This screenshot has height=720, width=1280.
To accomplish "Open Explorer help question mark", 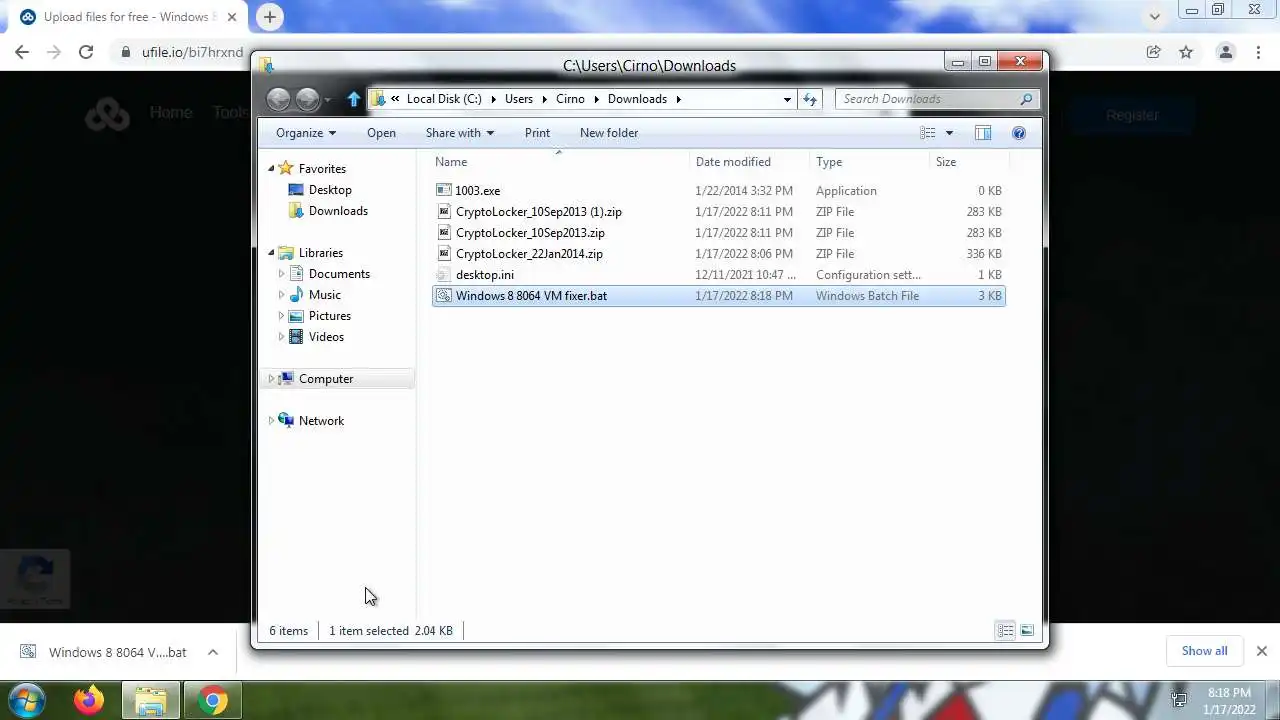I will 1019,133.
